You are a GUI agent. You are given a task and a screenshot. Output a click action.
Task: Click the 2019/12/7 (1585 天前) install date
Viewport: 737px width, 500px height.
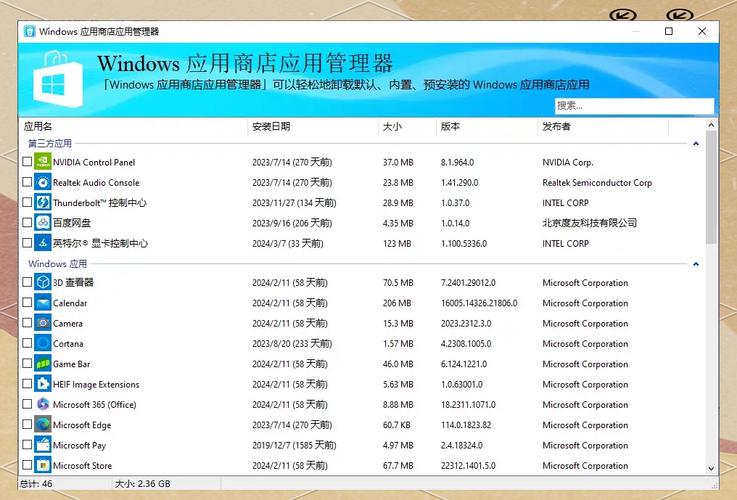click(x=294, y=445)
